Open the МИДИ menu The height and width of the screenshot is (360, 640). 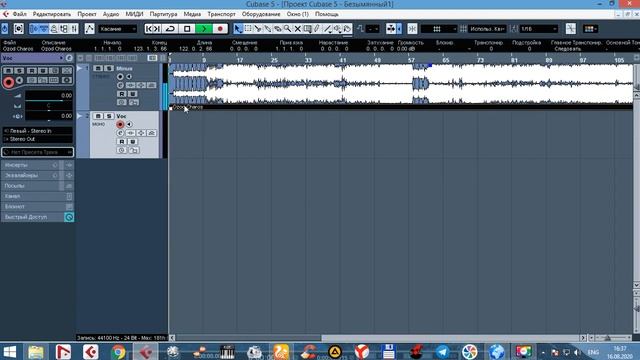click(134, 14)
